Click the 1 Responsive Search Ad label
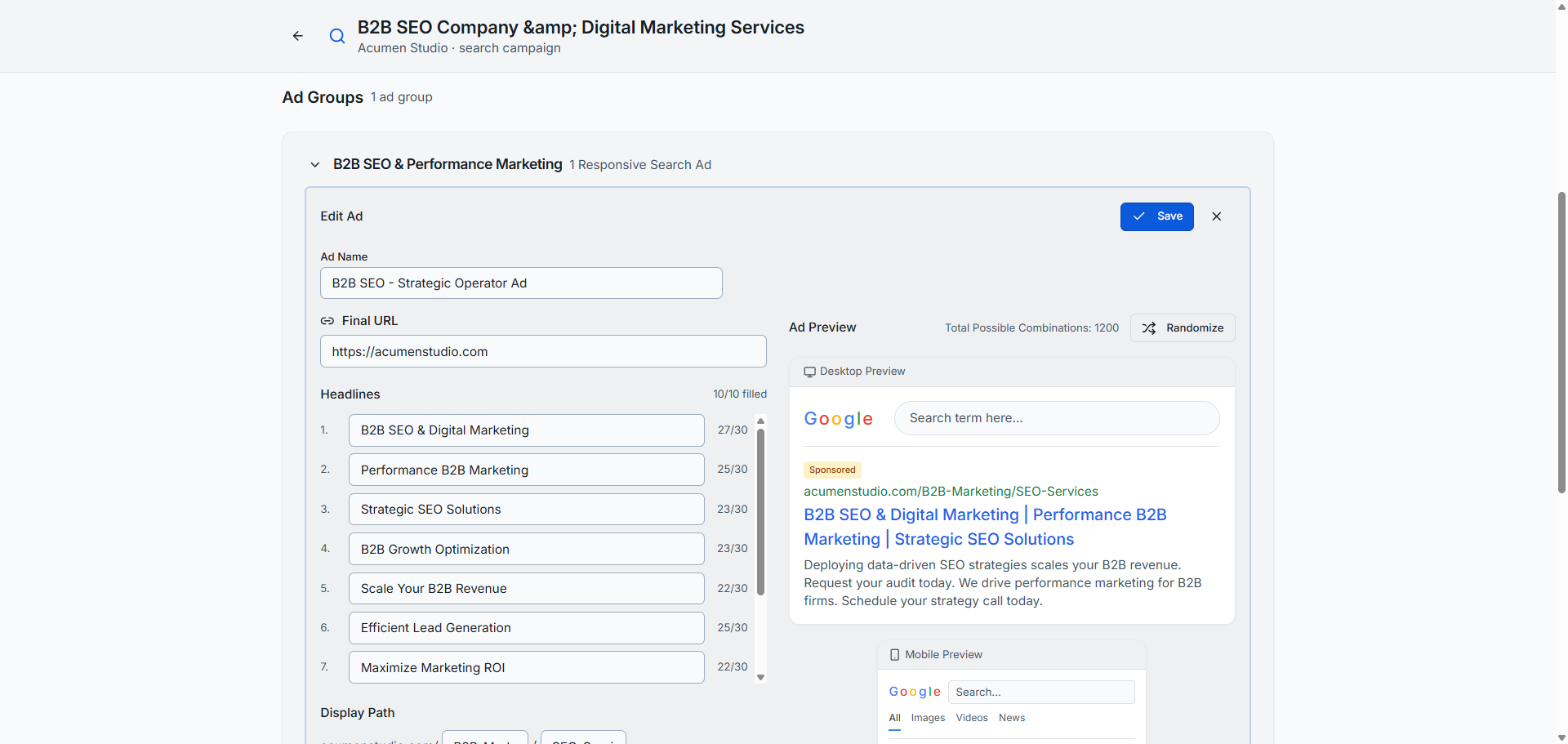Image resolution: width=1568 pixels, height=744 pixels. [640, 165]
